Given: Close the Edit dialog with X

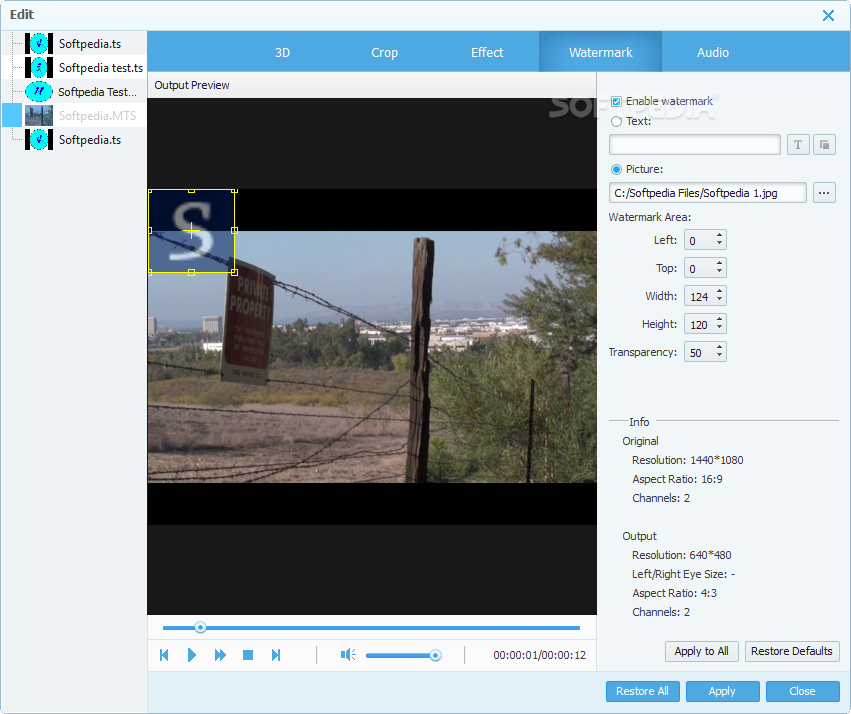Looking at the screenshot, I should click(x=828, y=15).
